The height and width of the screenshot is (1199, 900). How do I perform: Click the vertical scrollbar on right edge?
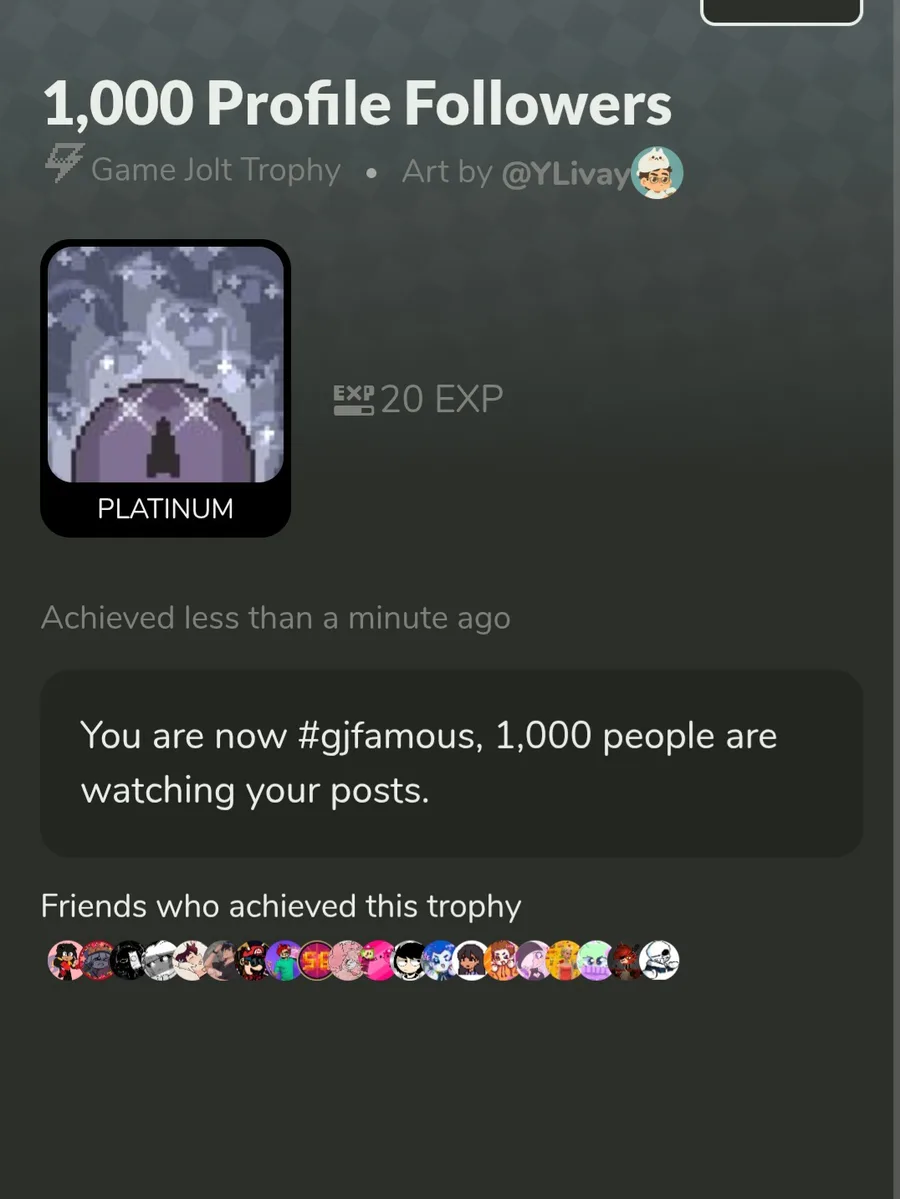pyautogui.click(x=895, y=600)
